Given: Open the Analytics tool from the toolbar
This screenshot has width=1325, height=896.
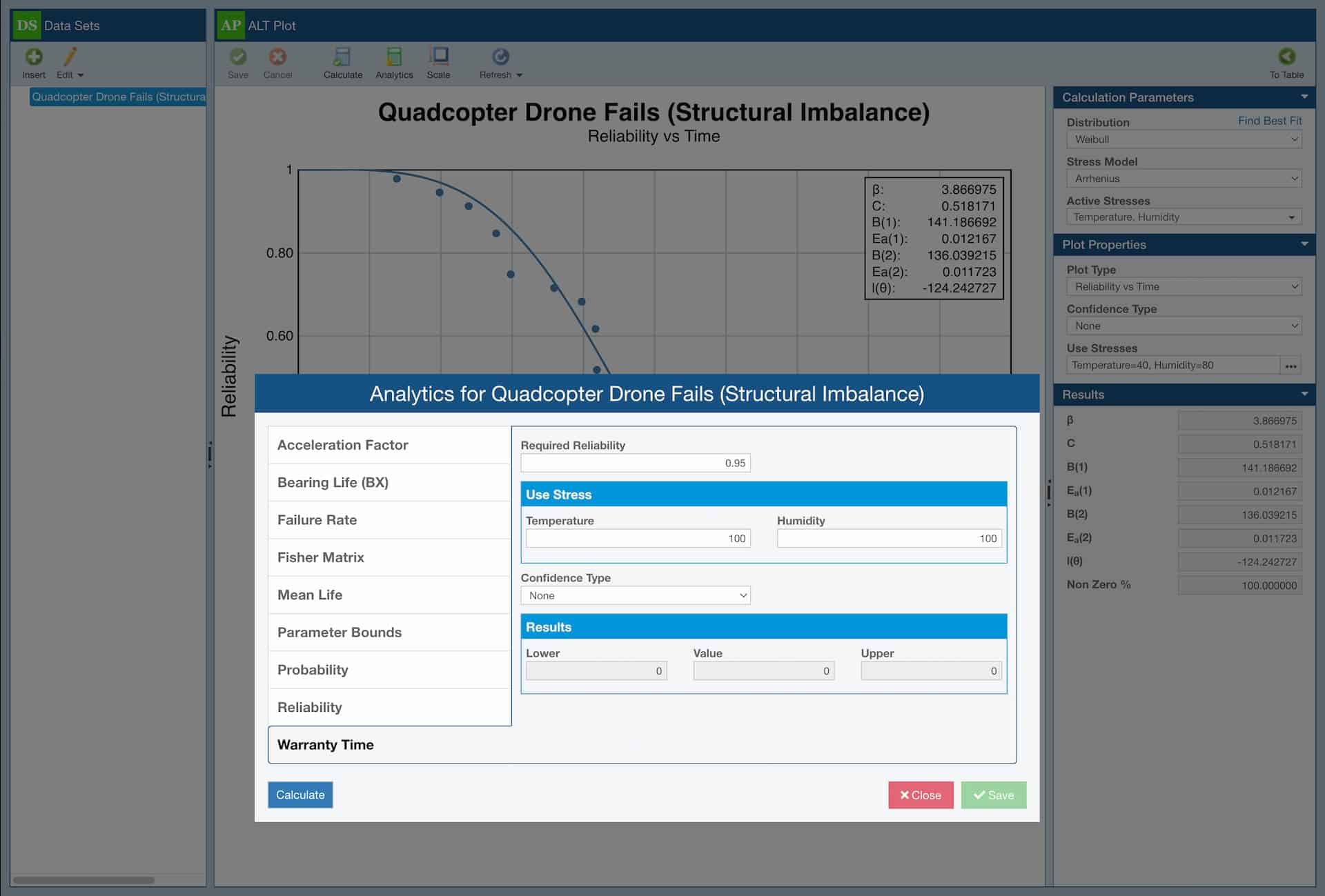Looking at the screenshot, I should coord(393,63).
